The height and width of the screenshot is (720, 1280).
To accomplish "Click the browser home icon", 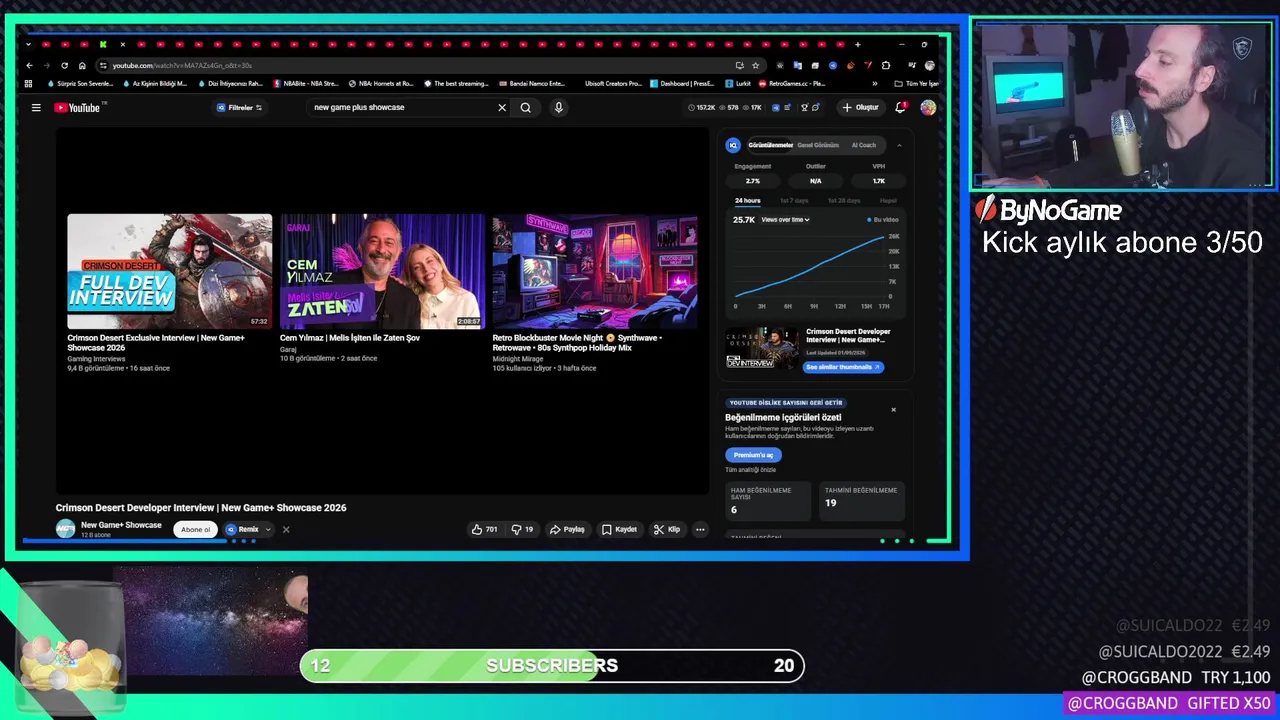I will coord(82,66).
